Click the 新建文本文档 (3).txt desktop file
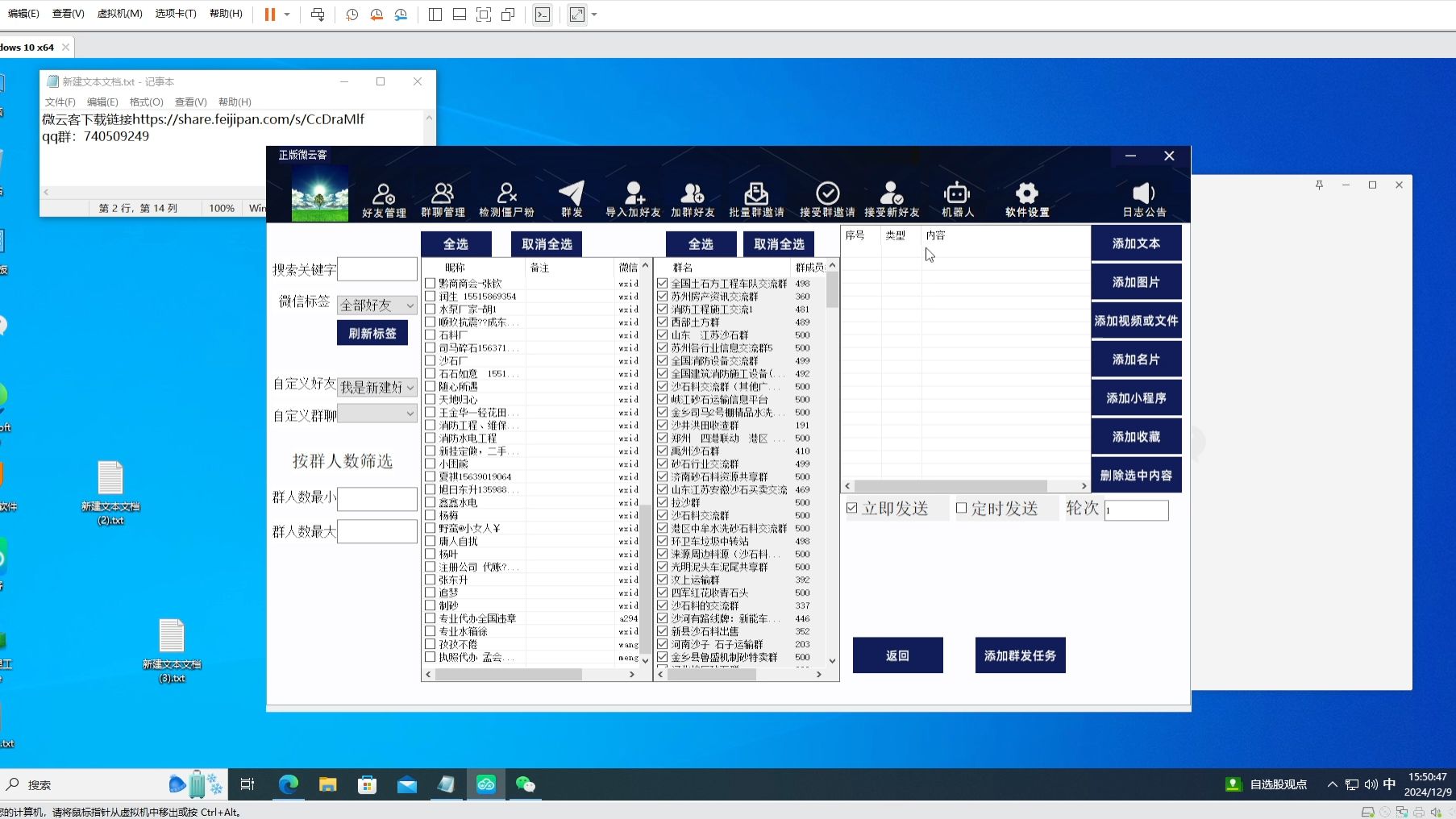Viewport: 1456px width, 819px height. tap(172, 651)
